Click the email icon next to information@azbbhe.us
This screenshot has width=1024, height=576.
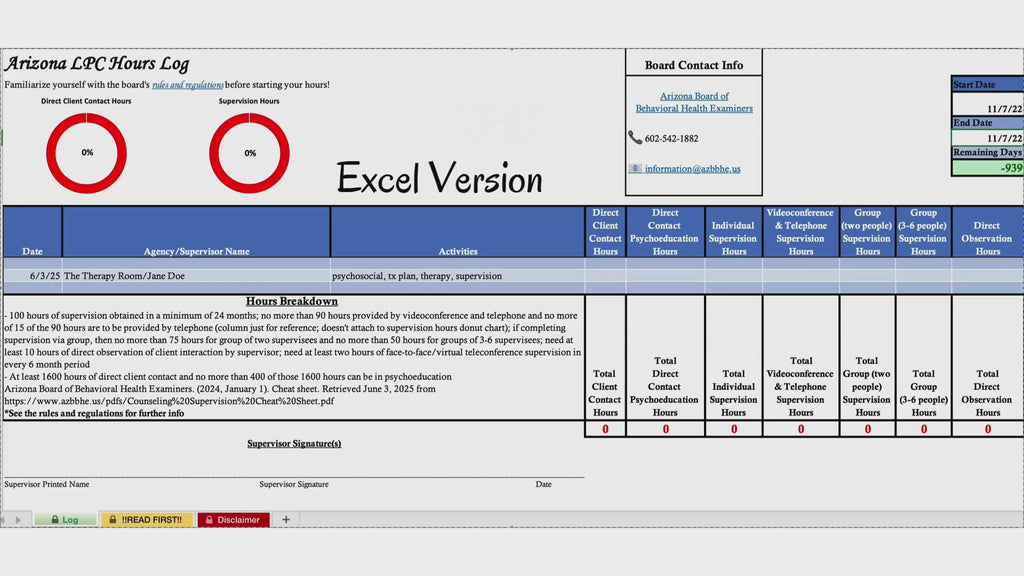coord(635,168)
